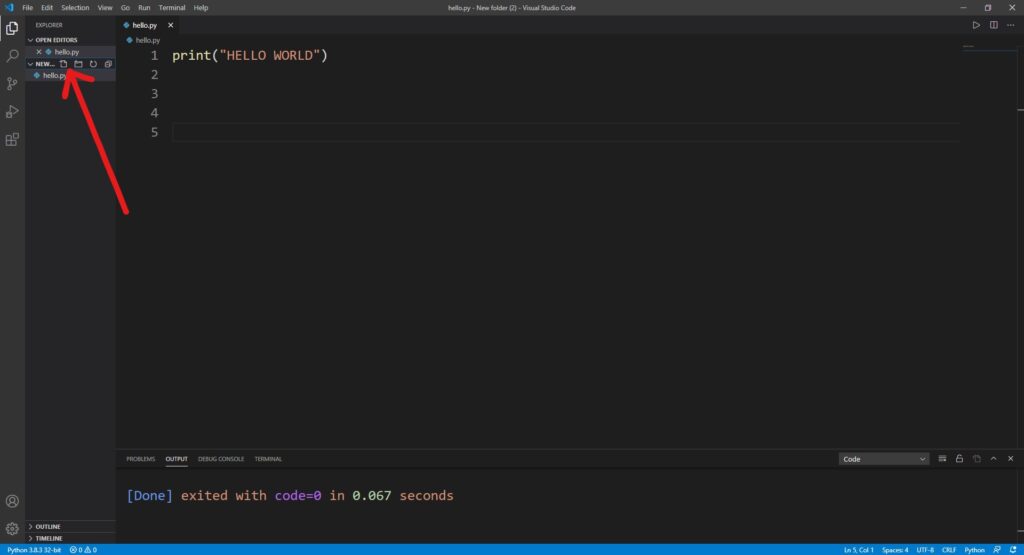1024x555 pixels.
Task: Switch to the Output panel tab
Action: click(176, 459)
